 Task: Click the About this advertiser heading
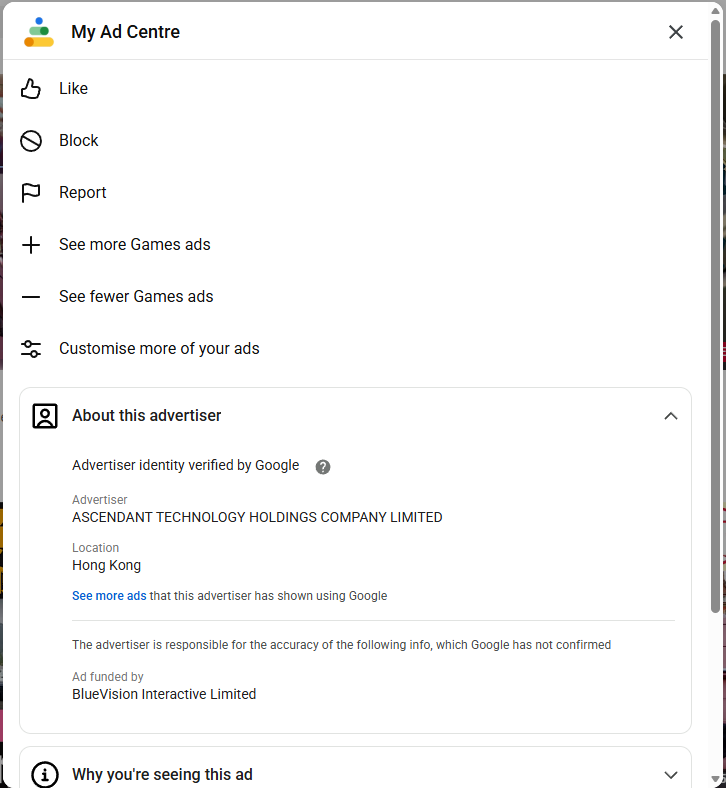146,416
